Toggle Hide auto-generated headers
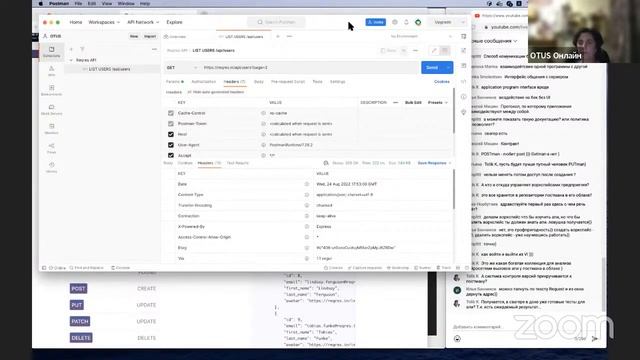This screenshot has height=360, width=640. (216, 92)
